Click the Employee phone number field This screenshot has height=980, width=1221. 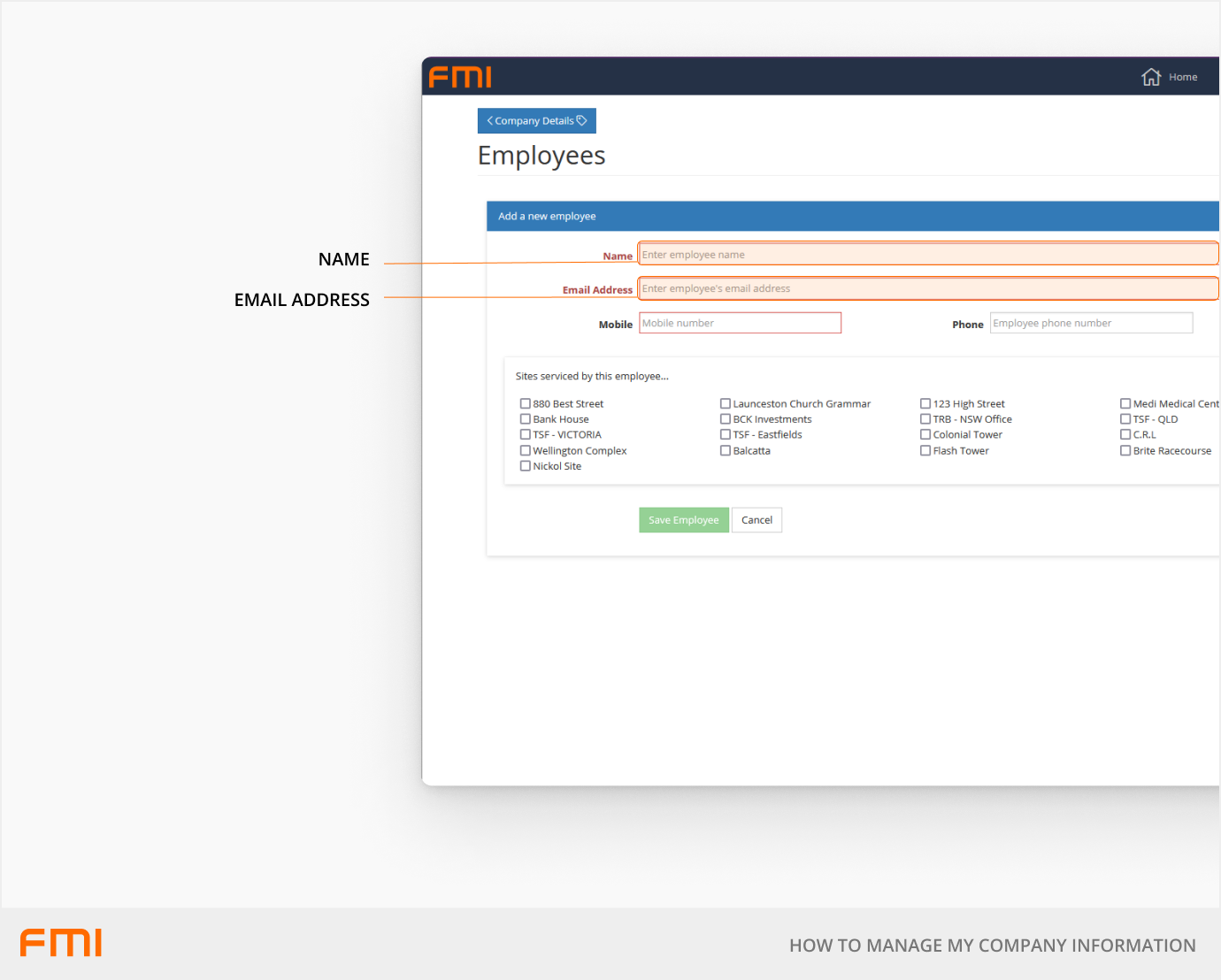point(1090,323)
